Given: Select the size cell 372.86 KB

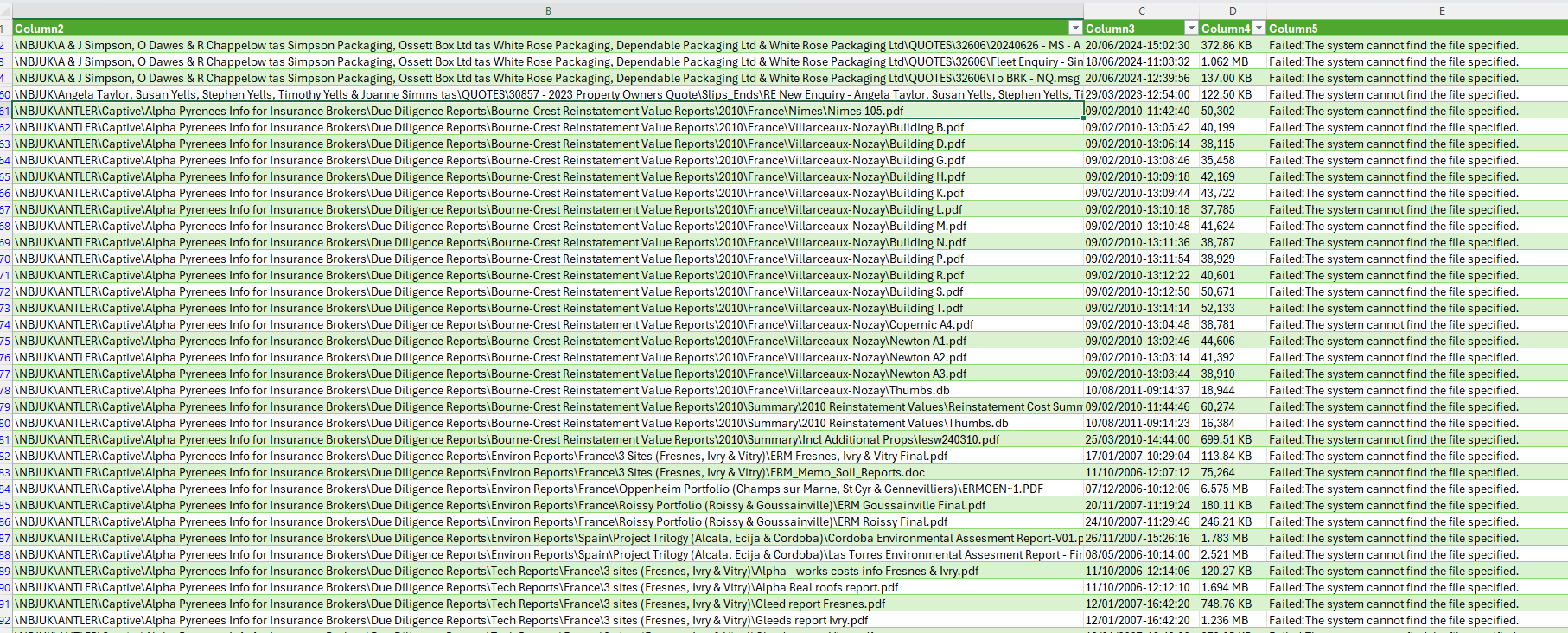Looking at the screenshot, I should point(1233,45).
